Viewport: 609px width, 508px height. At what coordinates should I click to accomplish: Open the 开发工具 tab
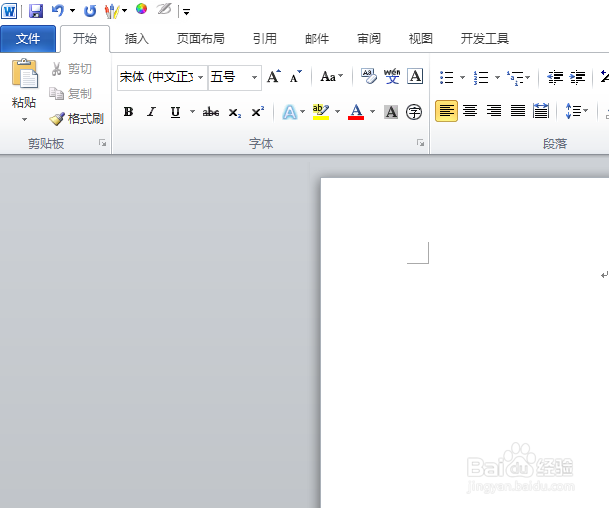tap(485, 38)
